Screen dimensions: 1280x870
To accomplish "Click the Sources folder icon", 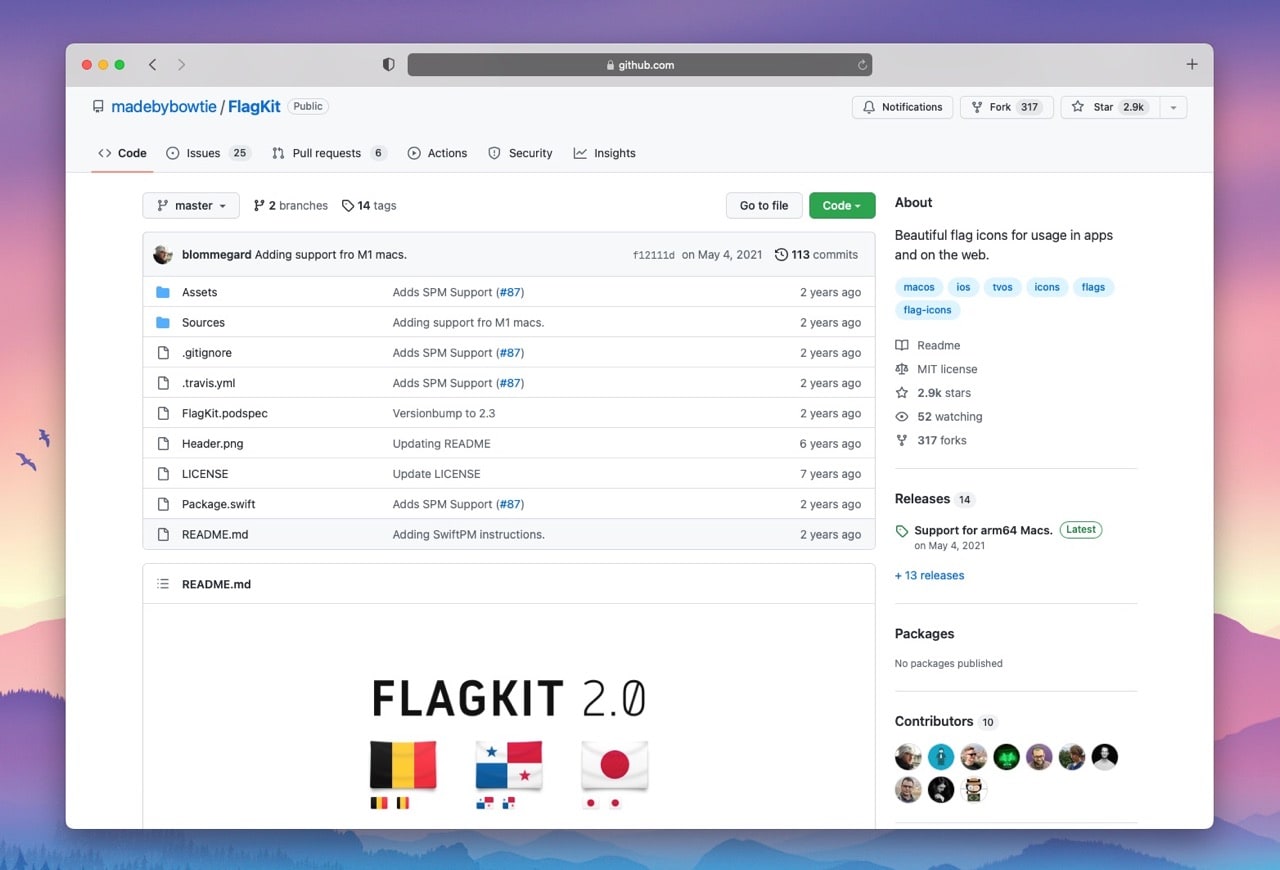I will [163, 322].
